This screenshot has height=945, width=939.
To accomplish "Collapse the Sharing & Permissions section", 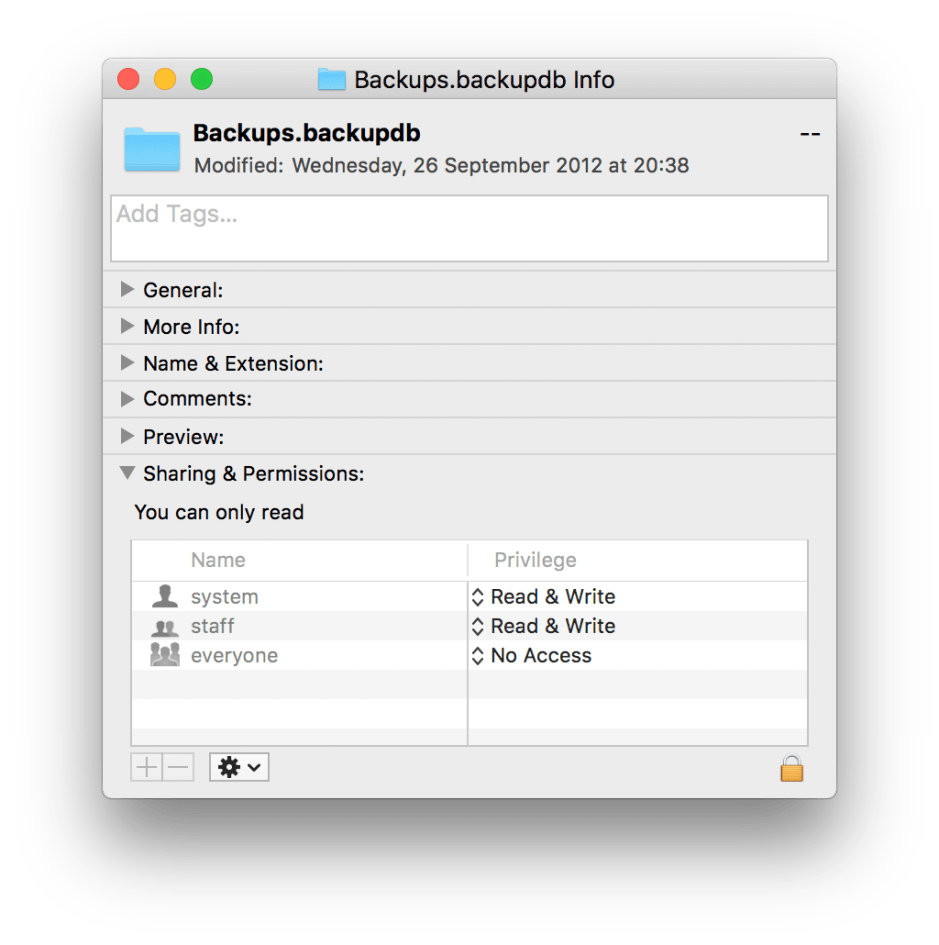I will tap(127, 473).
